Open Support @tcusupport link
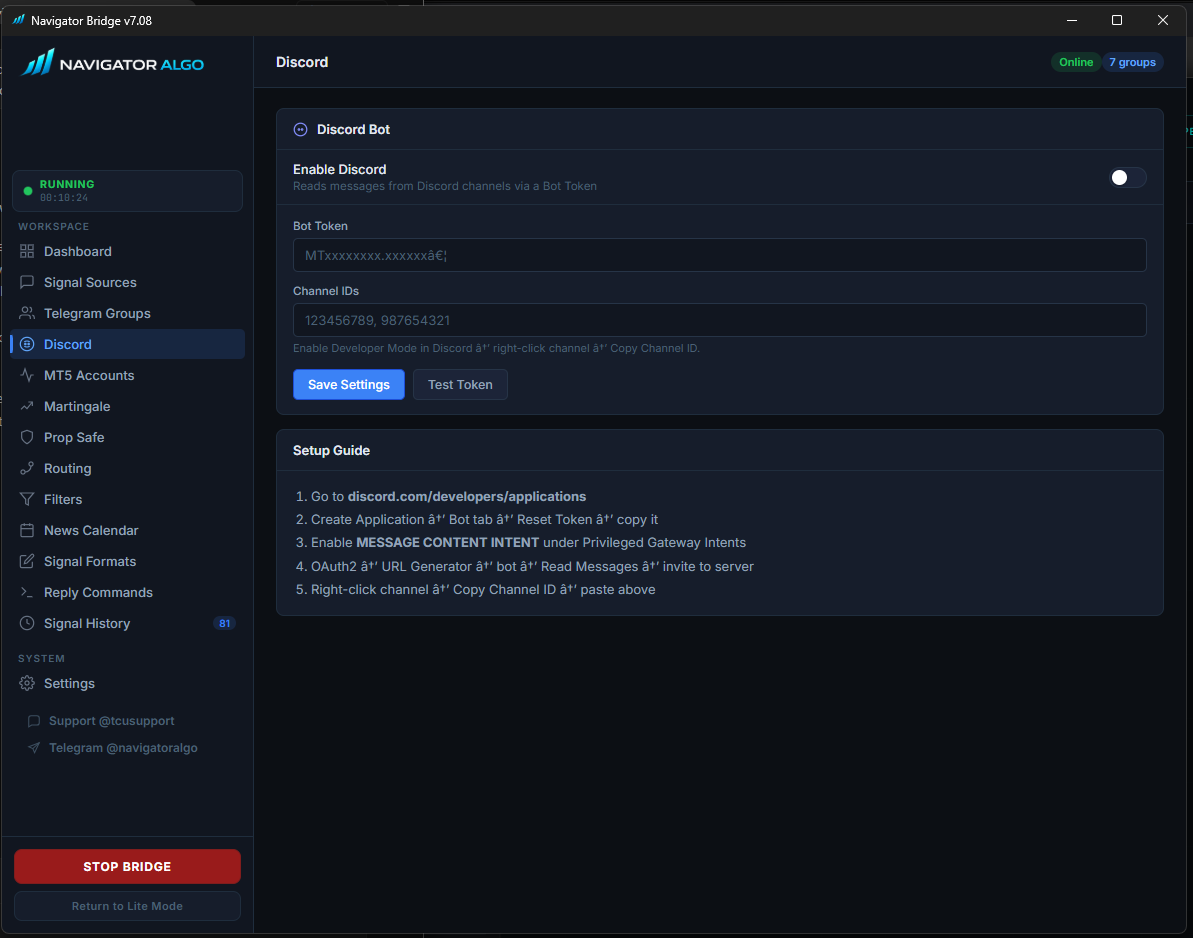 coord(112,720)
